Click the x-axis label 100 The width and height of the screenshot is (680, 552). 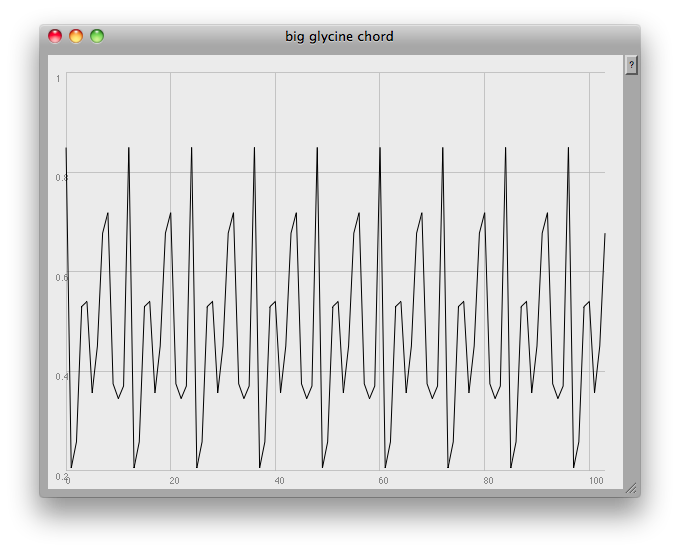[x=596, y=481]
